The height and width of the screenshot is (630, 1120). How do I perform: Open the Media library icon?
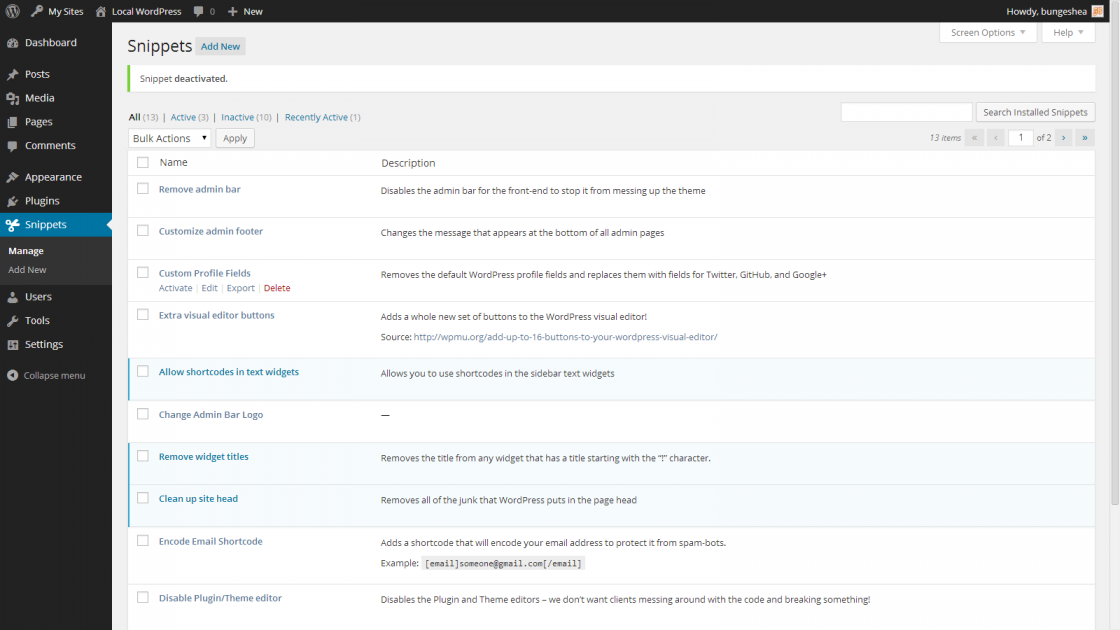[14, 98]
